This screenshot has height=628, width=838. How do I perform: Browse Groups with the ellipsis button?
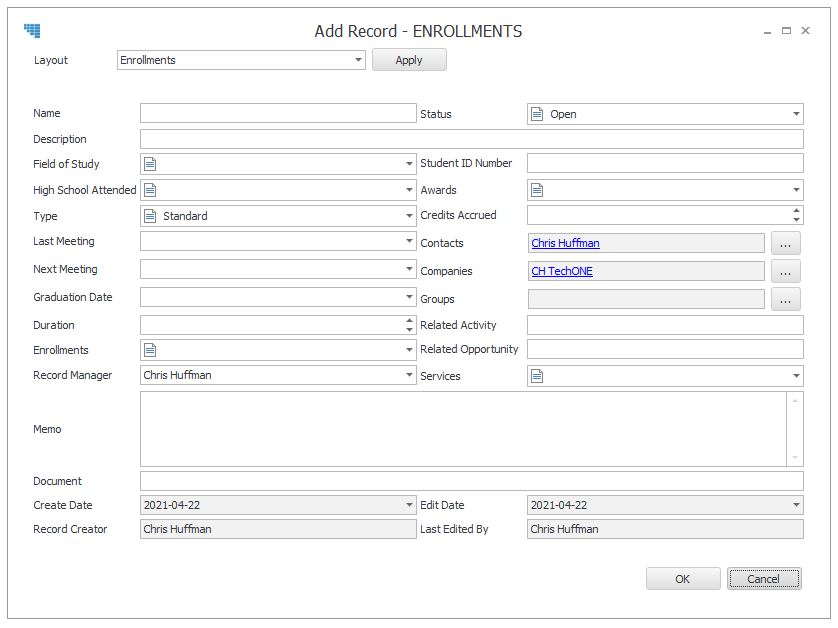pos(785,299)
